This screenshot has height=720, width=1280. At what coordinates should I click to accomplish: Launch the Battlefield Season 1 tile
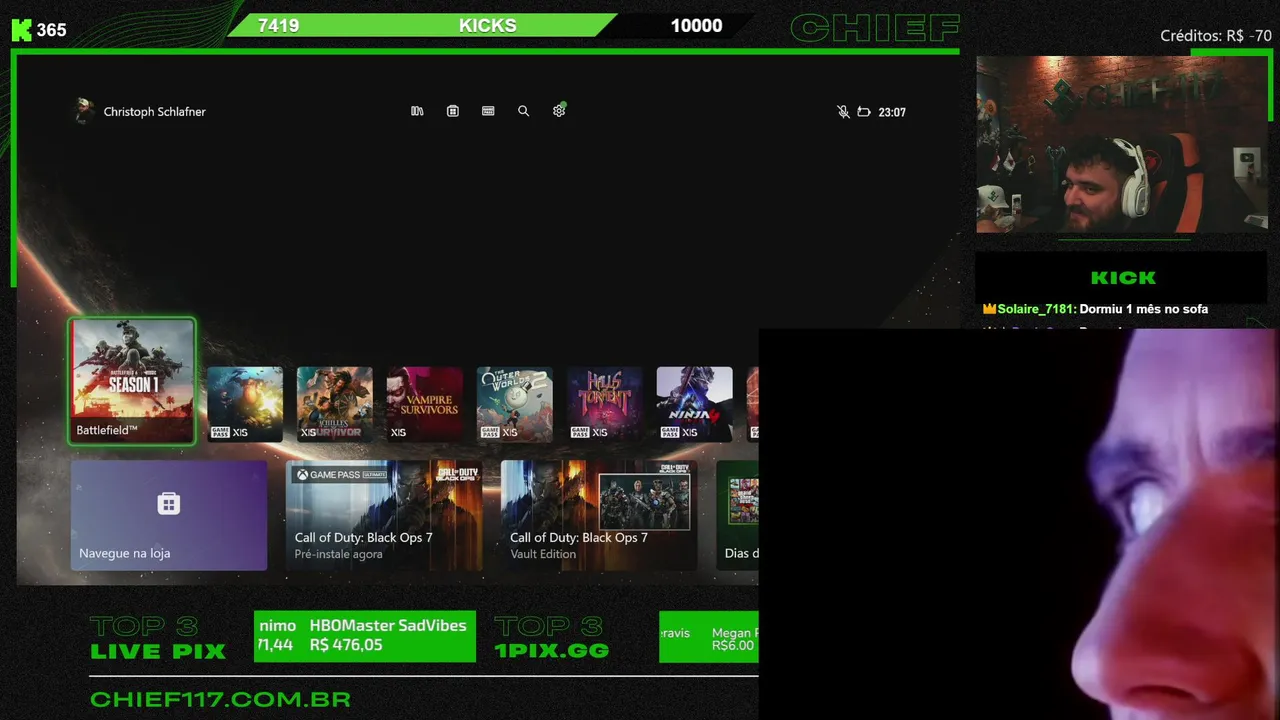pos(132,381)
